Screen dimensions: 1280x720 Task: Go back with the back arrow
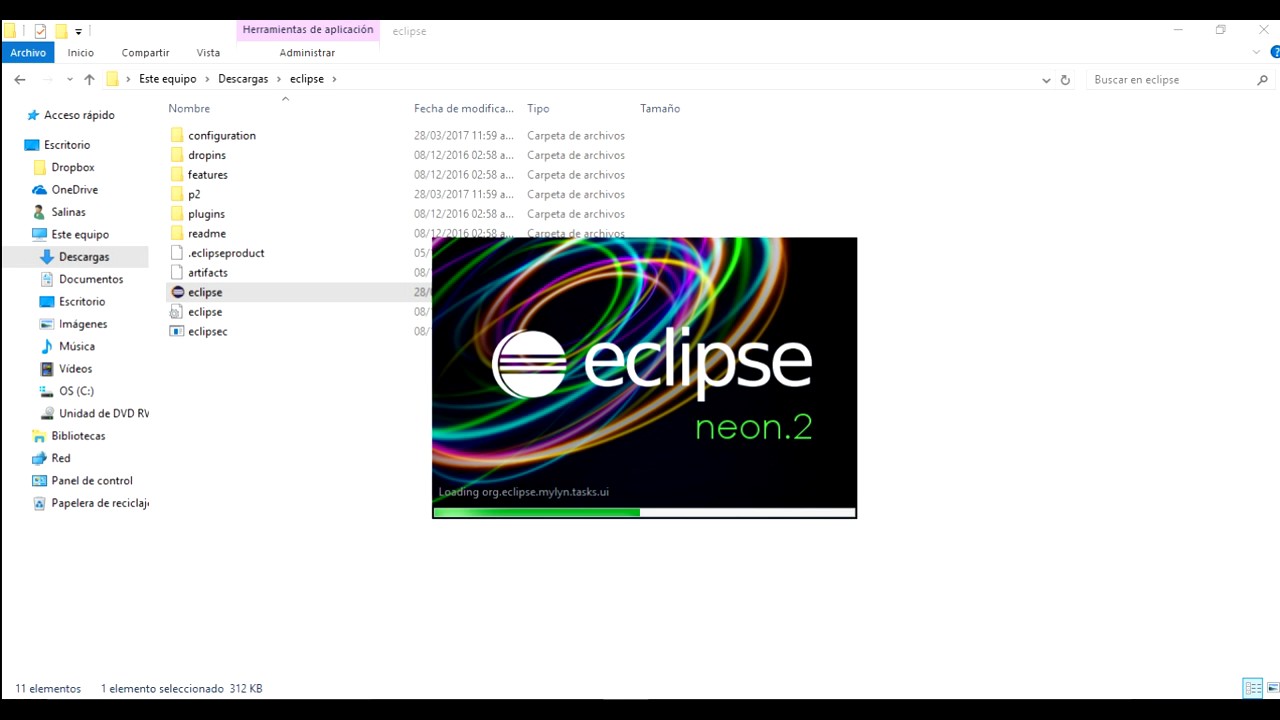(x=20, y=79)
